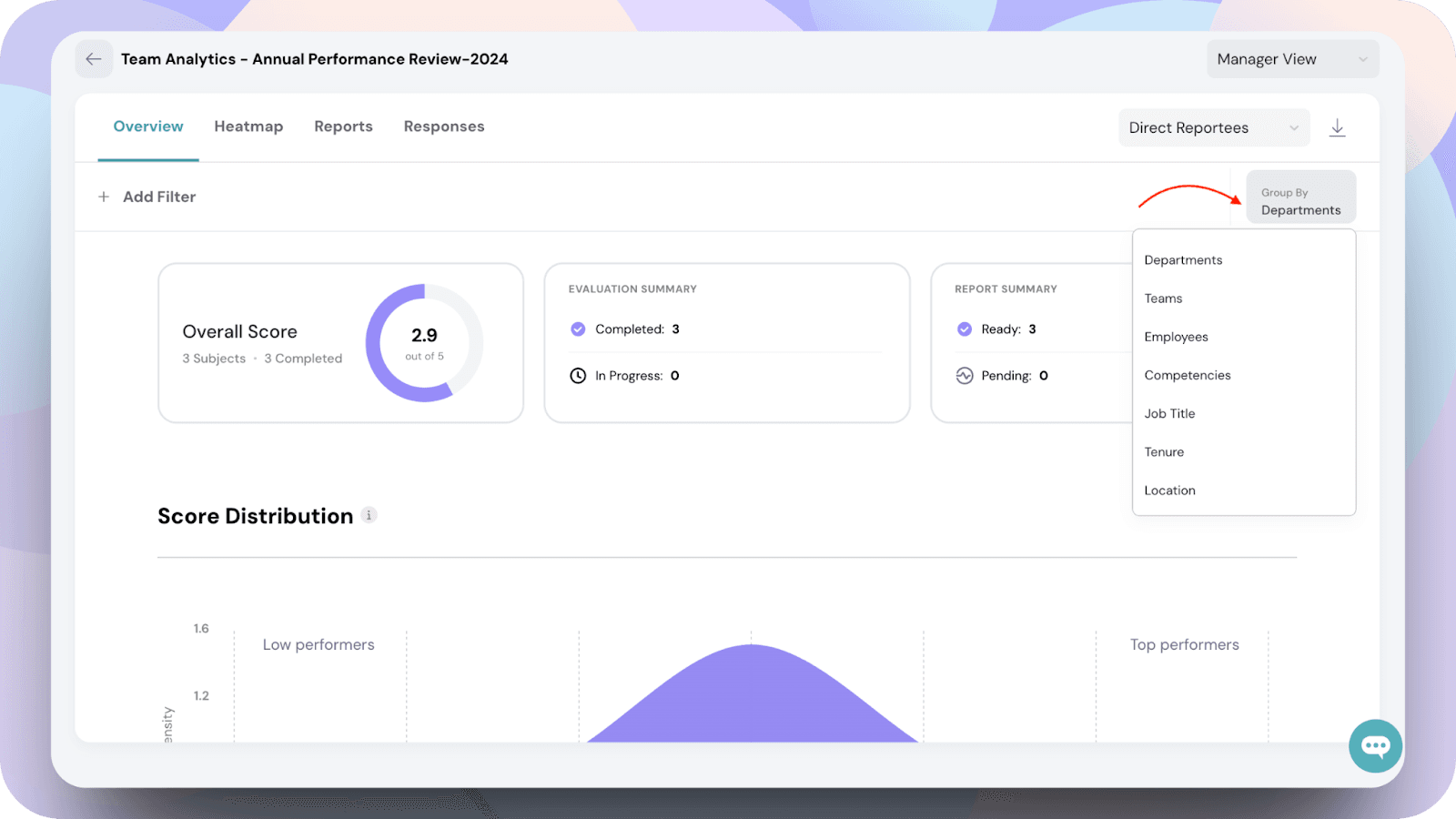Click the back arrow icon

click(x=94, y=59)
